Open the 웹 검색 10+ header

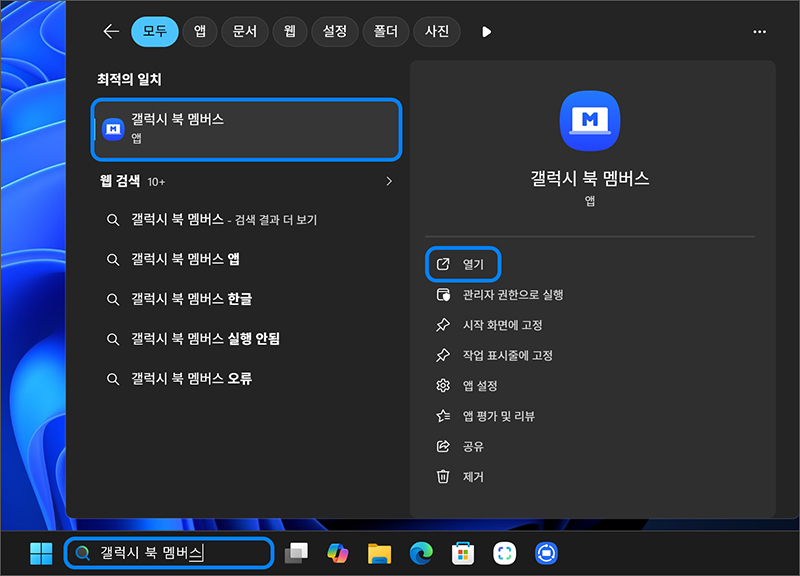132,181
